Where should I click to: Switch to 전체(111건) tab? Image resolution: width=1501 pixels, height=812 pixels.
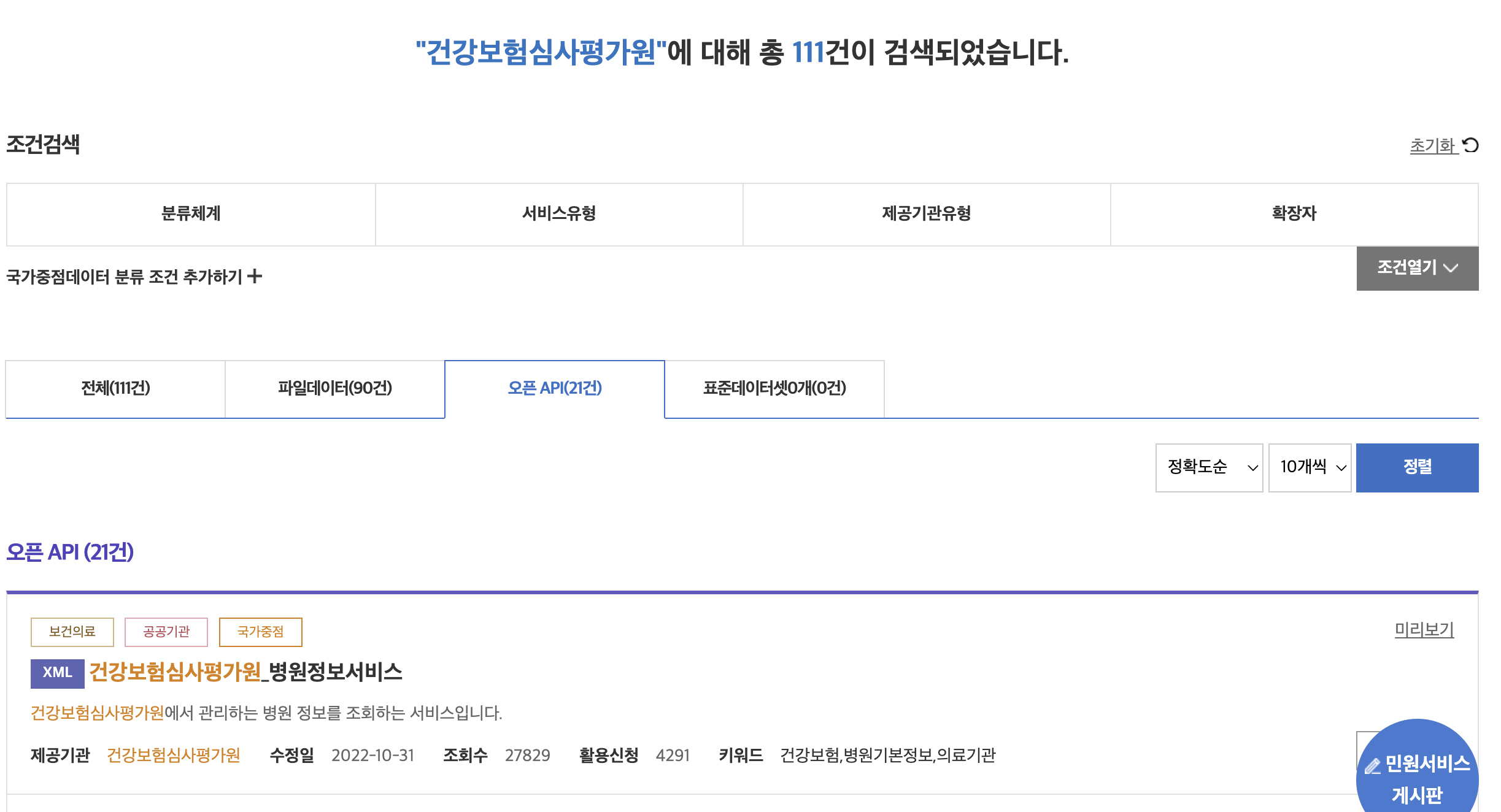(115, 388)
